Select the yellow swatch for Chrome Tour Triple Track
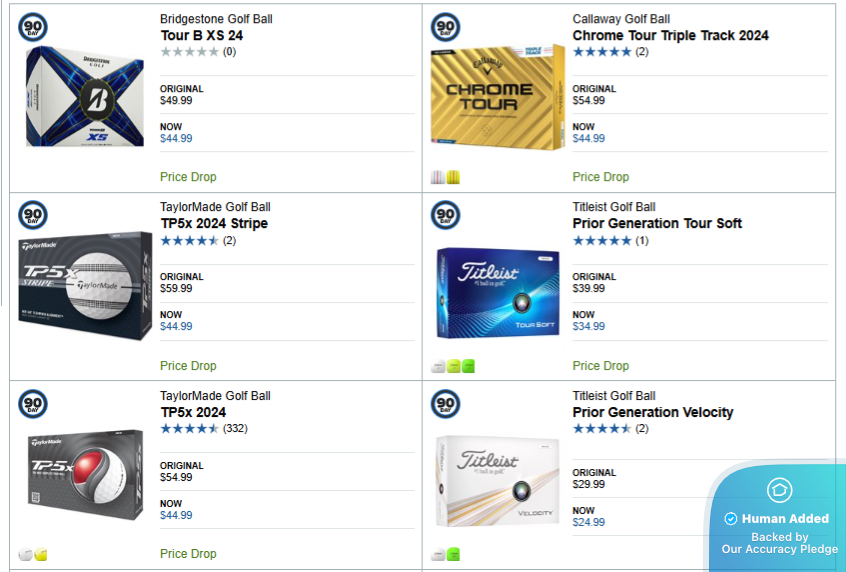Viewport: 846px width, 572px height. pos(453,177)
